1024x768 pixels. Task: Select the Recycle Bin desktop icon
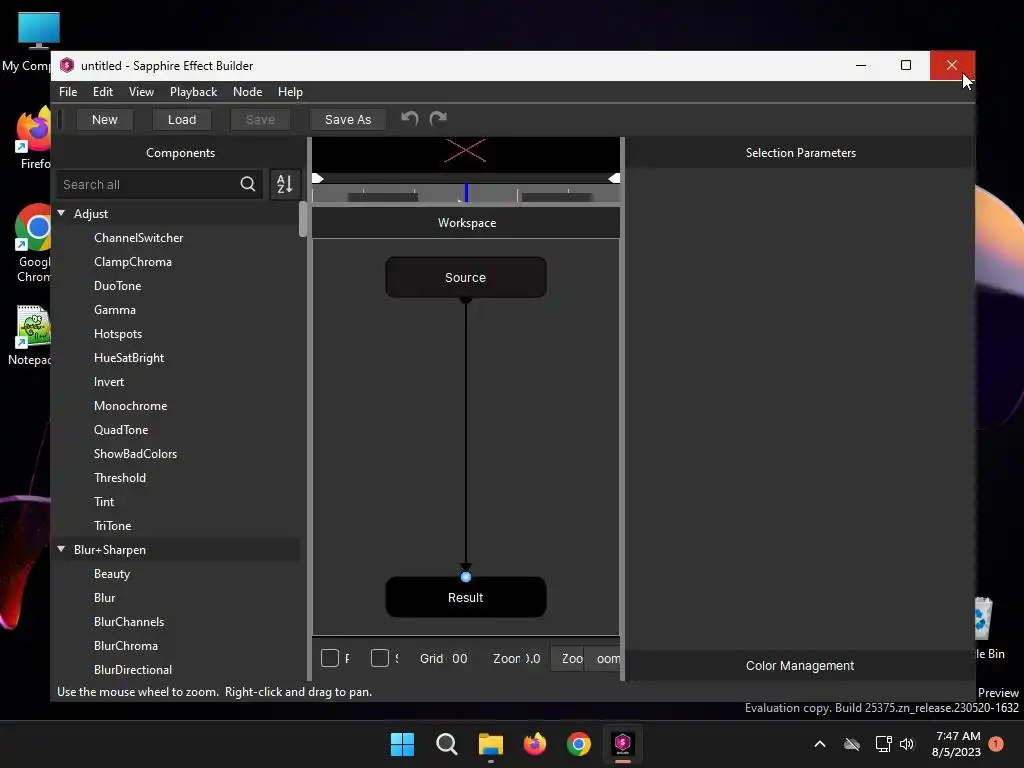(x=988, y=627)
